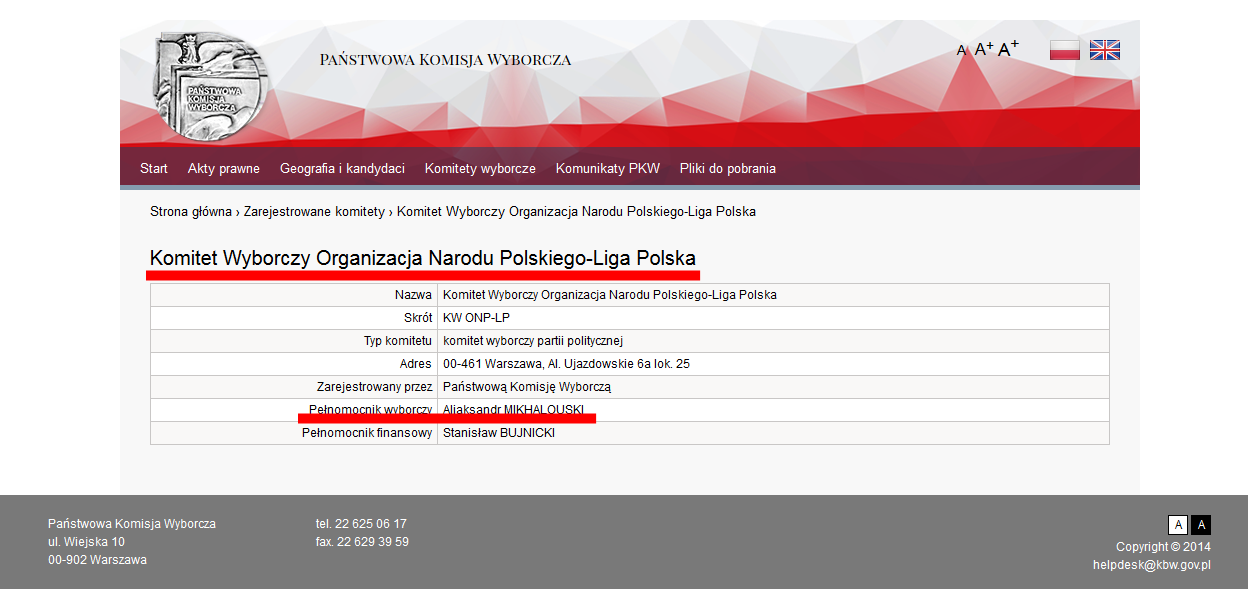Image resolution: width=1248 pixels, height=589 pixels.
Task: Click the page heading Komitet Wyborczy Organizacja Narodu Polskiego-Liga Polska
Action: (x=423, y=258)
